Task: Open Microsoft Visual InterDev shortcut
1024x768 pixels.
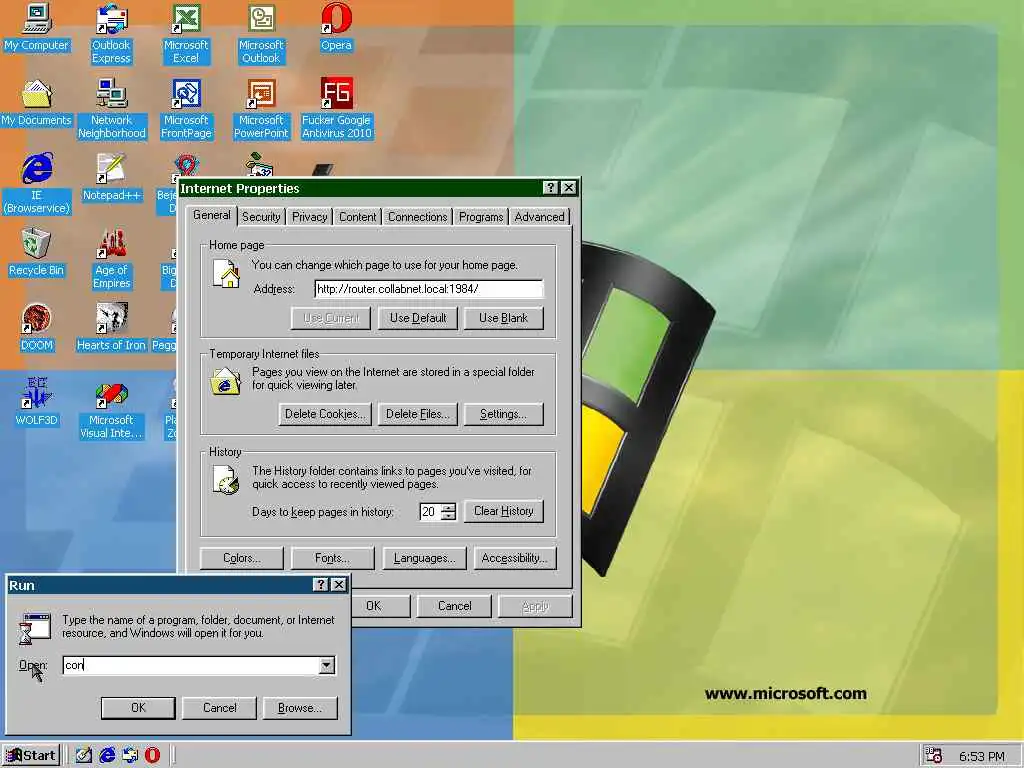Action: point(111,409)
